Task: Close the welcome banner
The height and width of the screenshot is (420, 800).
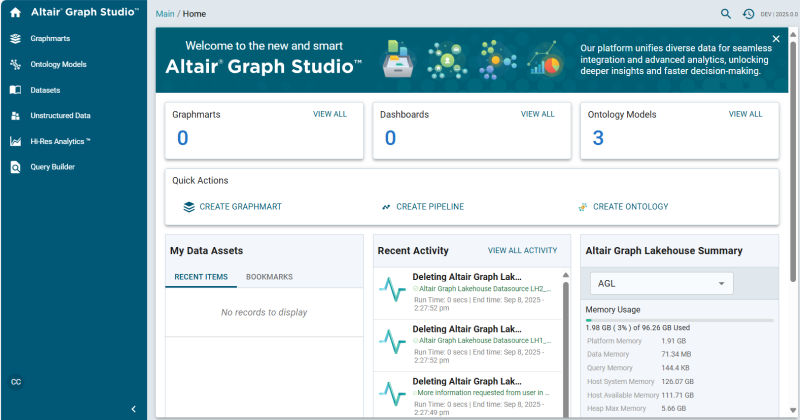Action: click(x=776, y=39)
